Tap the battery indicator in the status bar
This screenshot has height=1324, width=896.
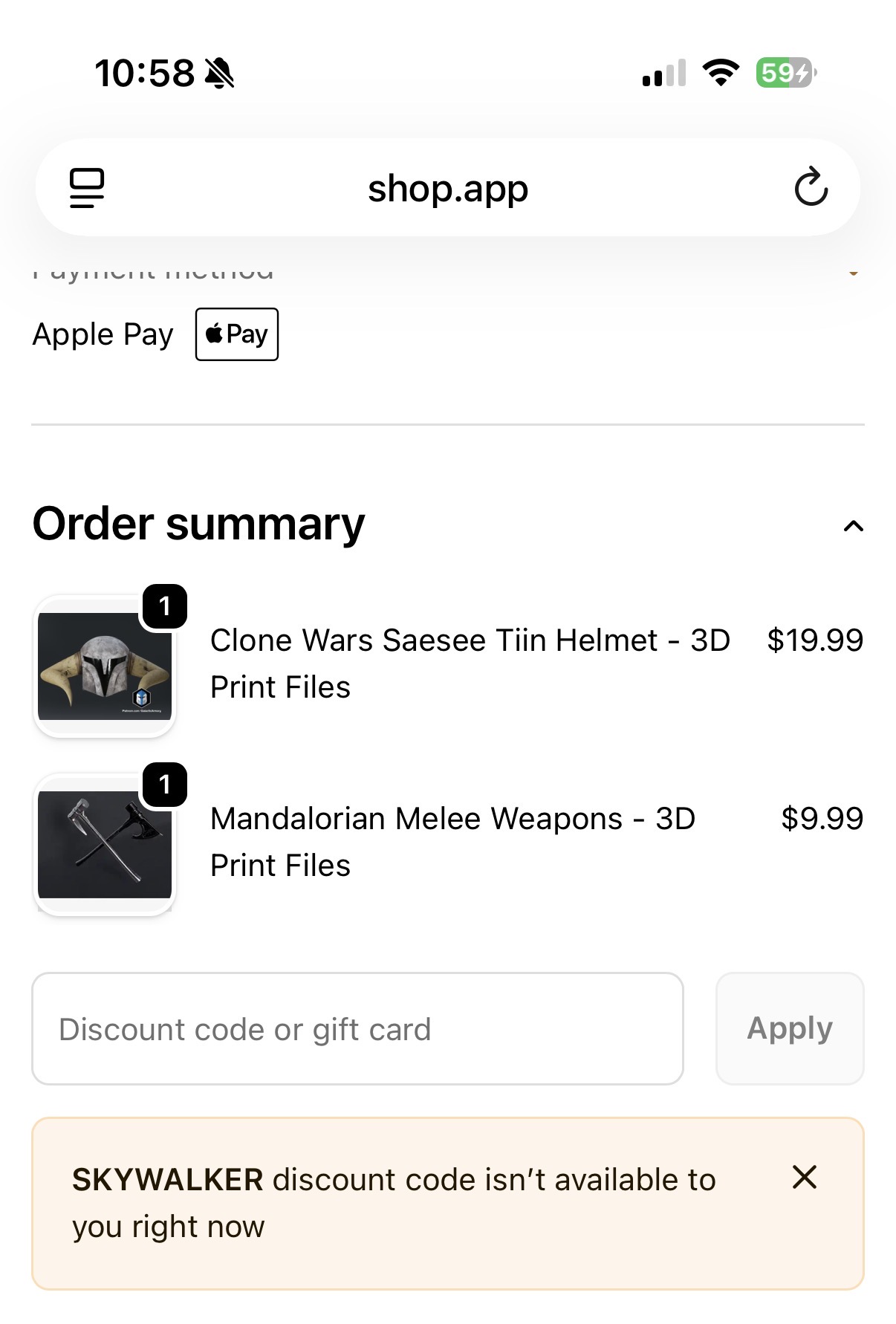(x=786, y=73)
